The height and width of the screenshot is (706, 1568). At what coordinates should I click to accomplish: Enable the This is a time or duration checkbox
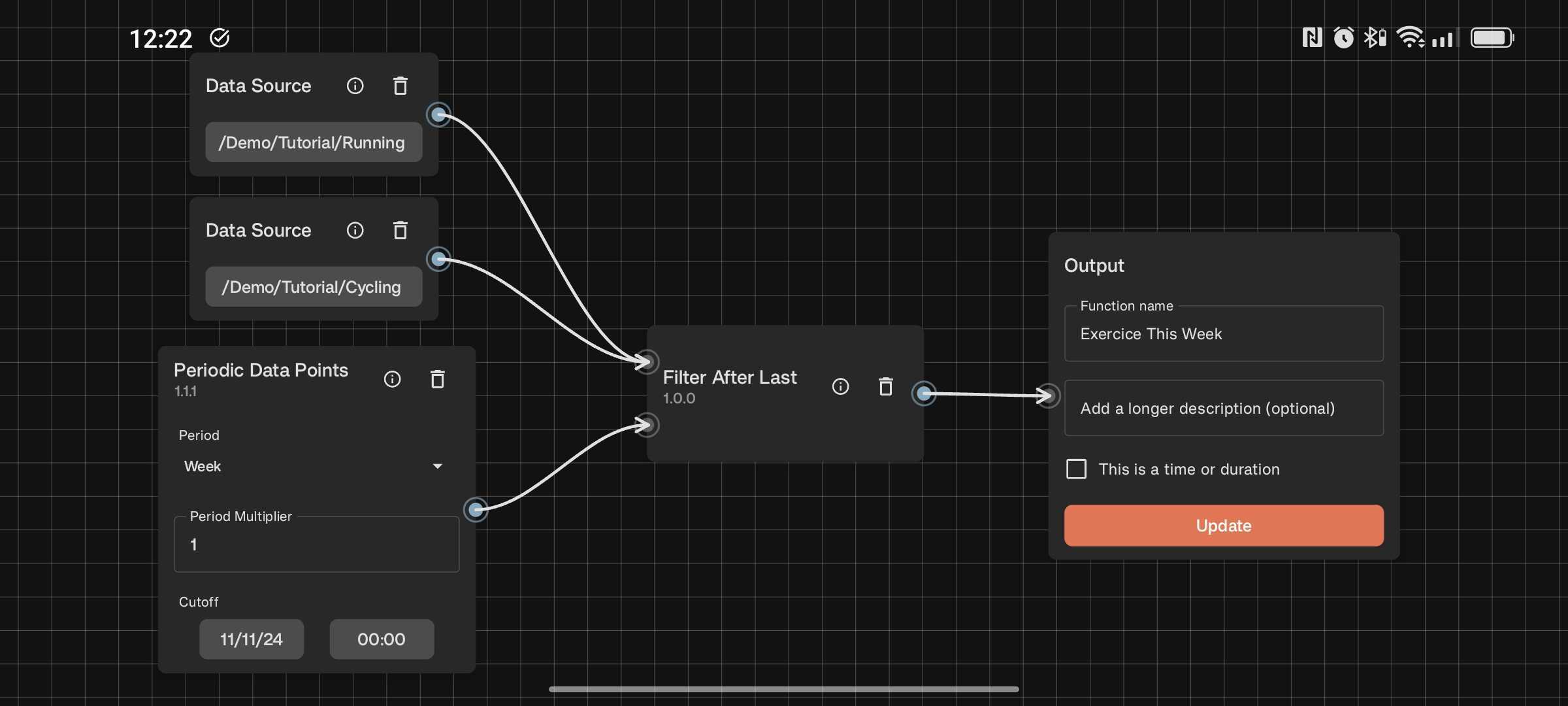[x=1076, y=469]
